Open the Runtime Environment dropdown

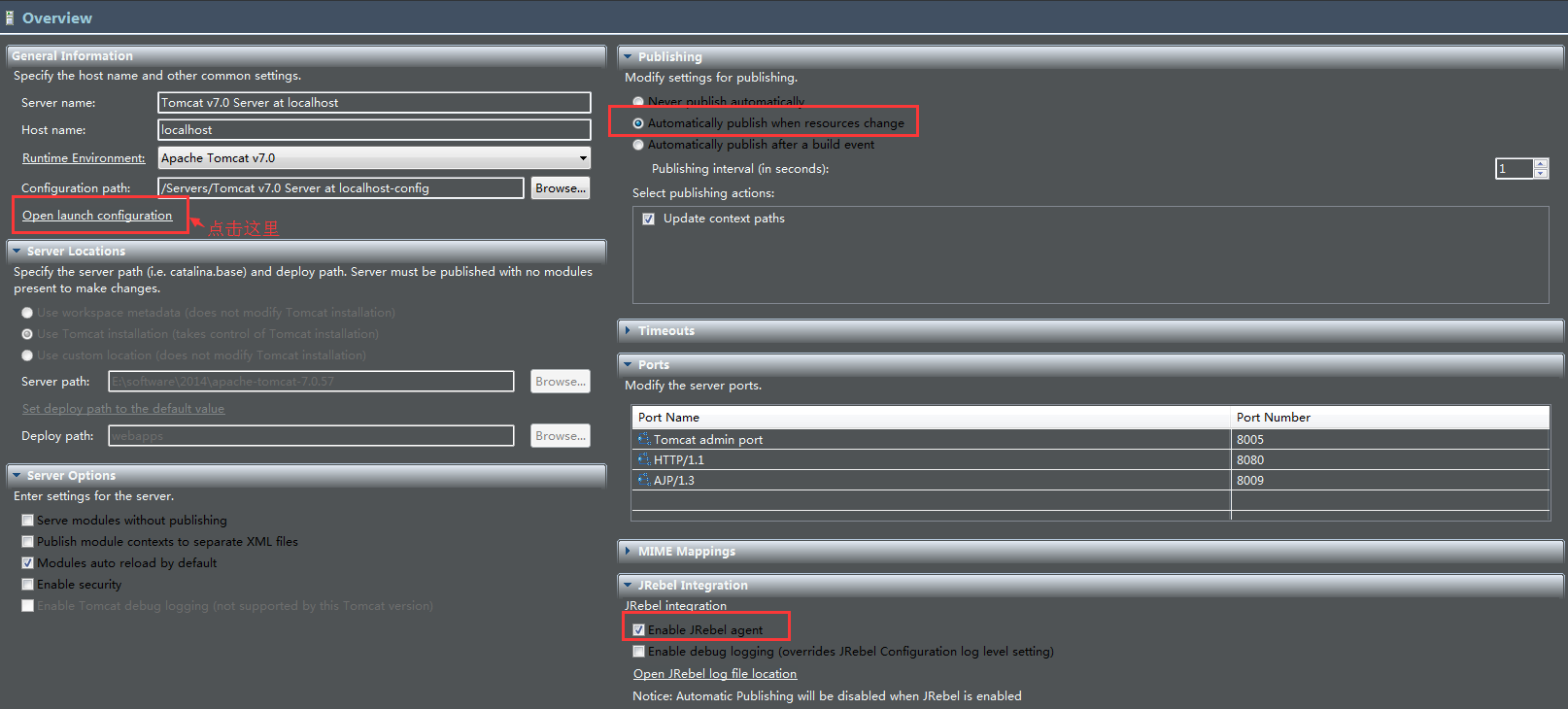tap(582, 158)
